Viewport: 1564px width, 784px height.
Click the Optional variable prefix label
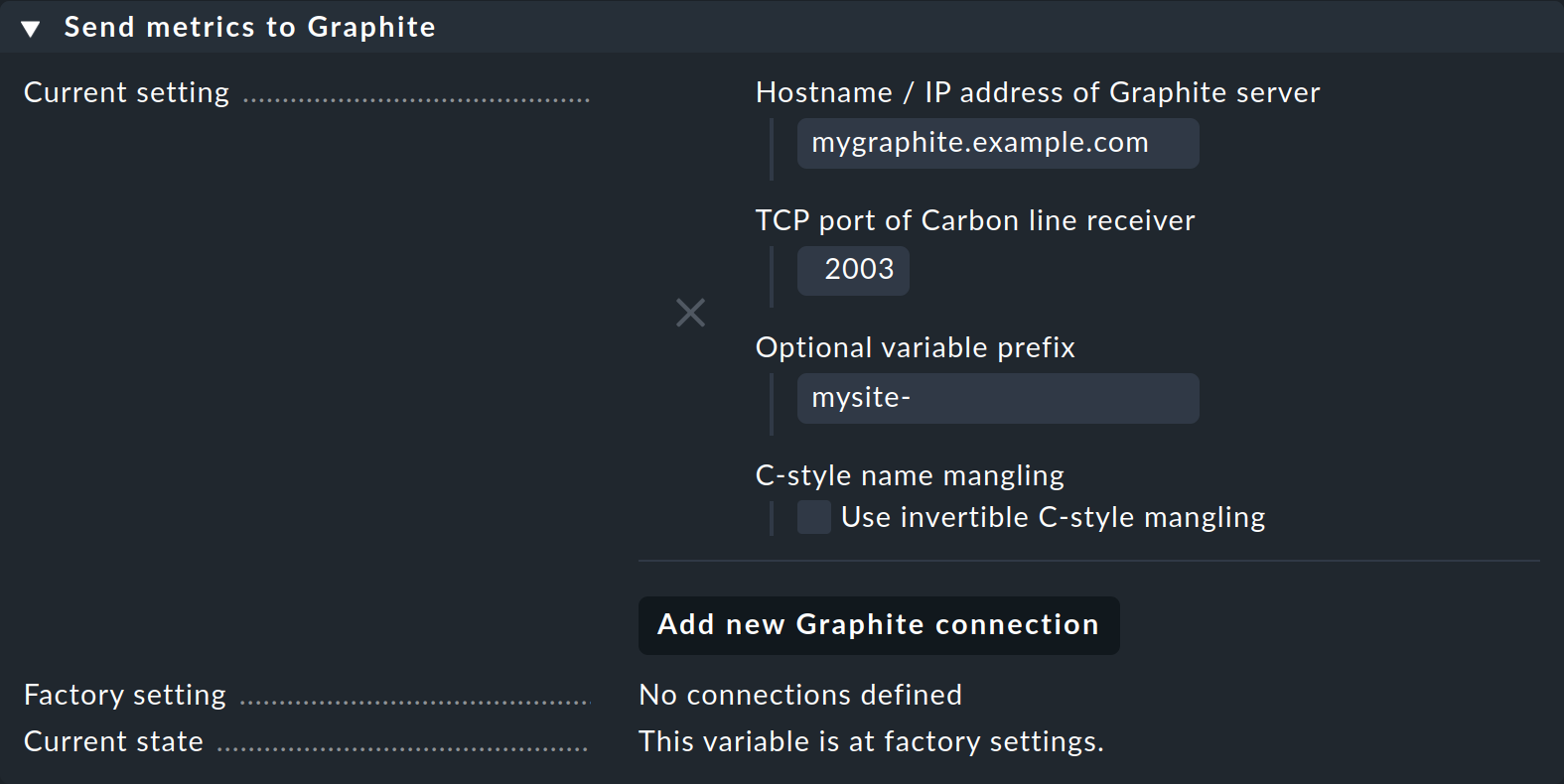[x=915, y=347]
